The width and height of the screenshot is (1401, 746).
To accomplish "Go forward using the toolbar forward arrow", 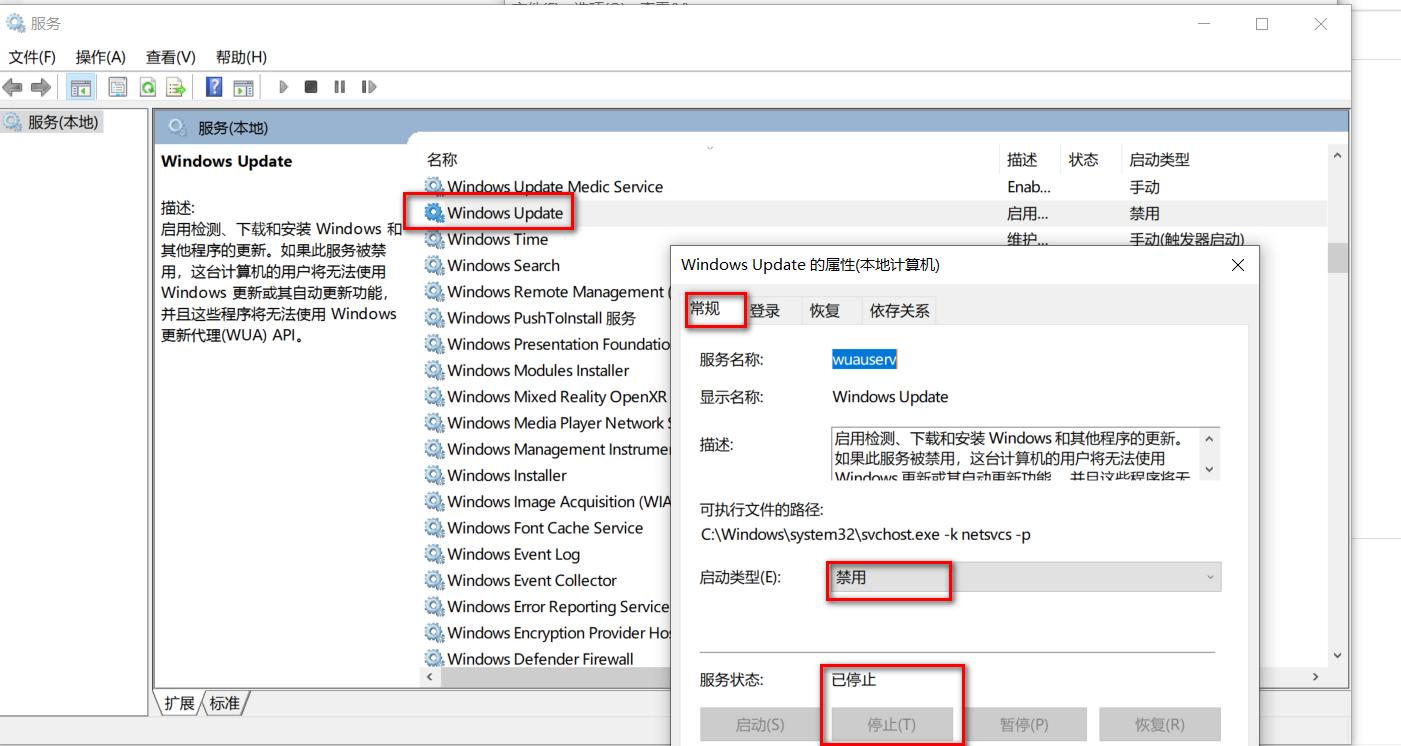I will pos(40,87).
